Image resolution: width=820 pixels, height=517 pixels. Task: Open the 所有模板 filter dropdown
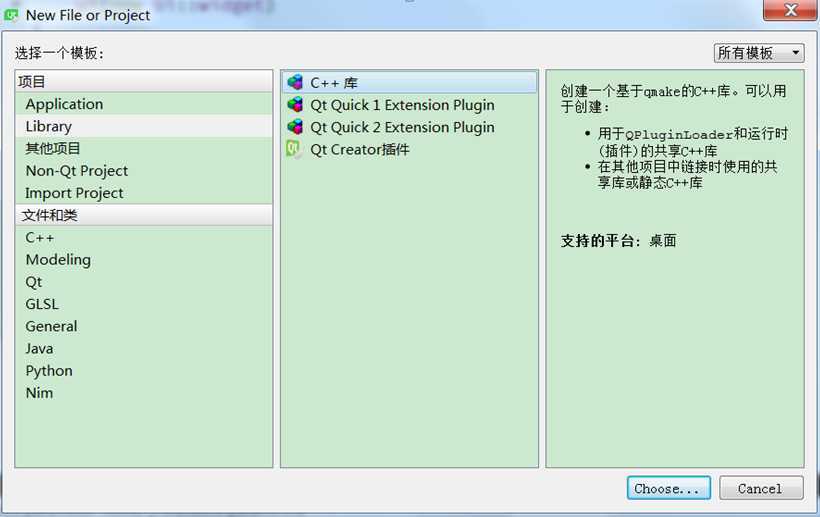(759, 53)
